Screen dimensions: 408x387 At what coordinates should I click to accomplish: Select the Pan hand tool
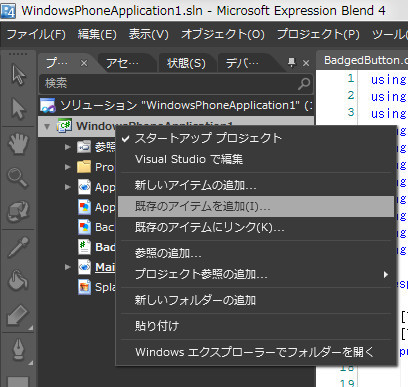tap(18, 144)
